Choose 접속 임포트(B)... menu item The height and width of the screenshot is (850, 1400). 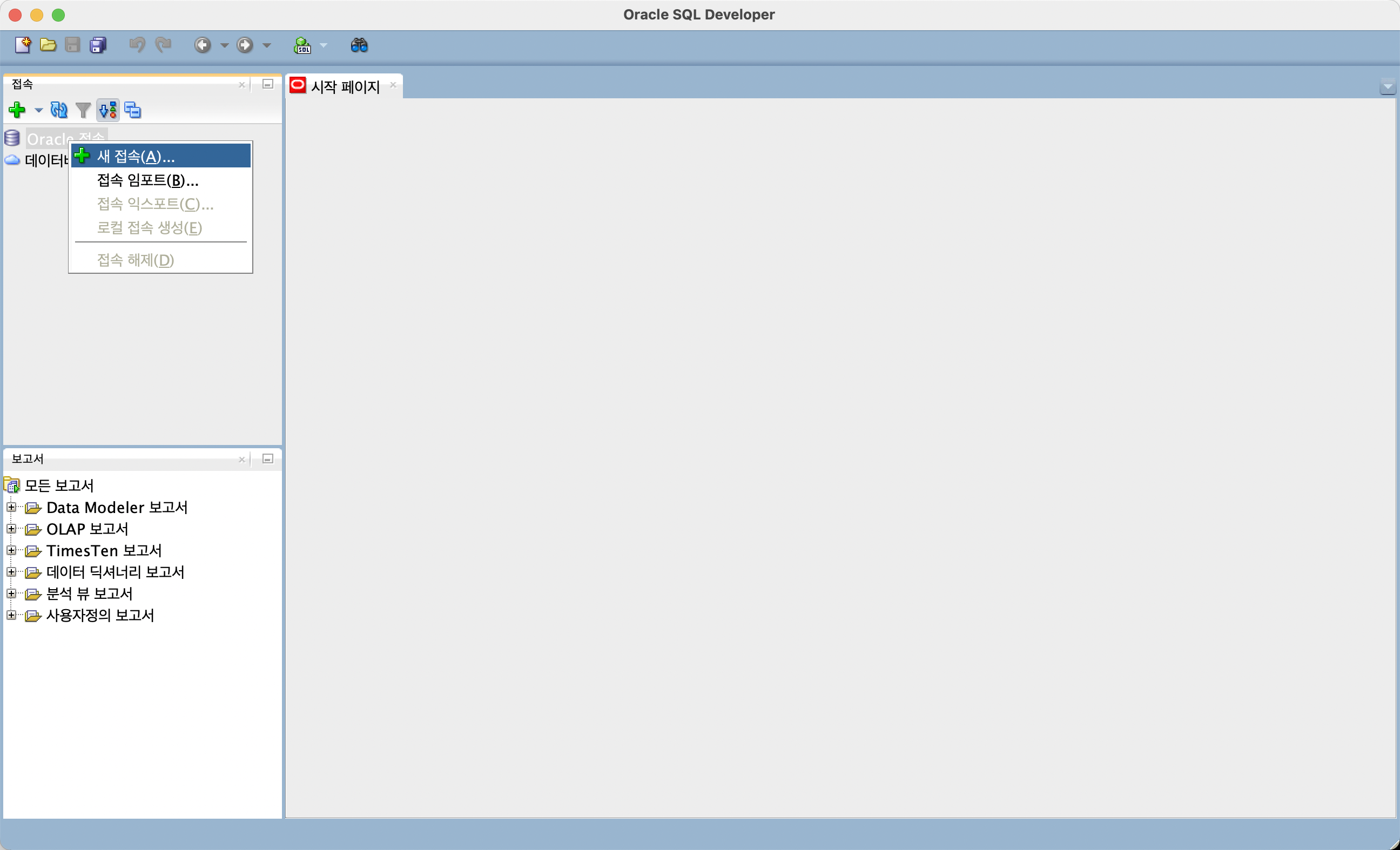point(161,180)
